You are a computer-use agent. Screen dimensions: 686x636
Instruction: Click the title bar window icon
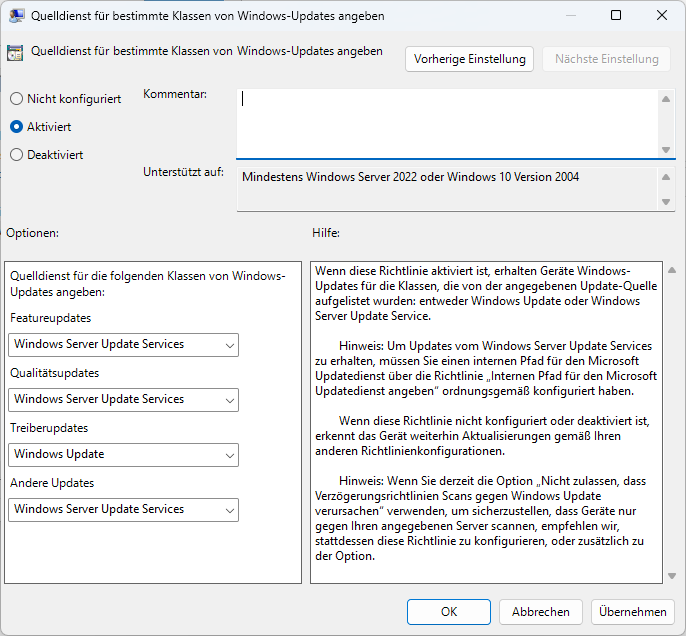click(17, 16)
